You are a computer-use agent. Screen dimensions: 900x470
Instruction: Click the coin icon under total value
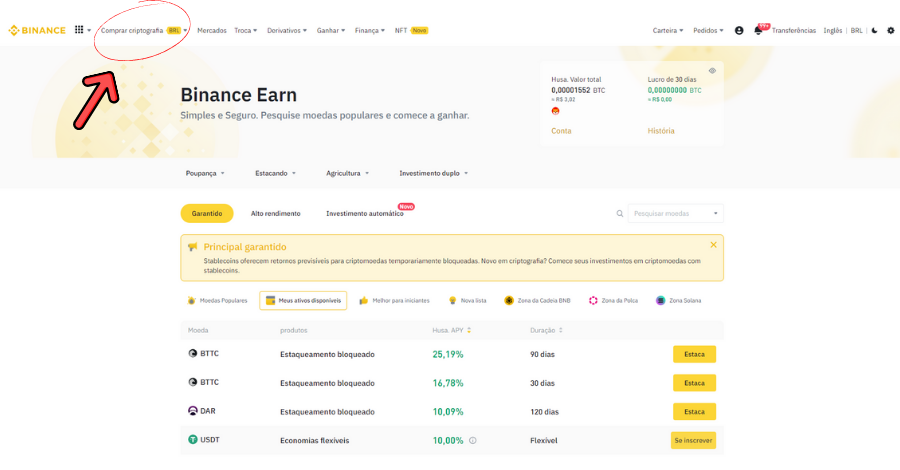(x=555, y=111)
